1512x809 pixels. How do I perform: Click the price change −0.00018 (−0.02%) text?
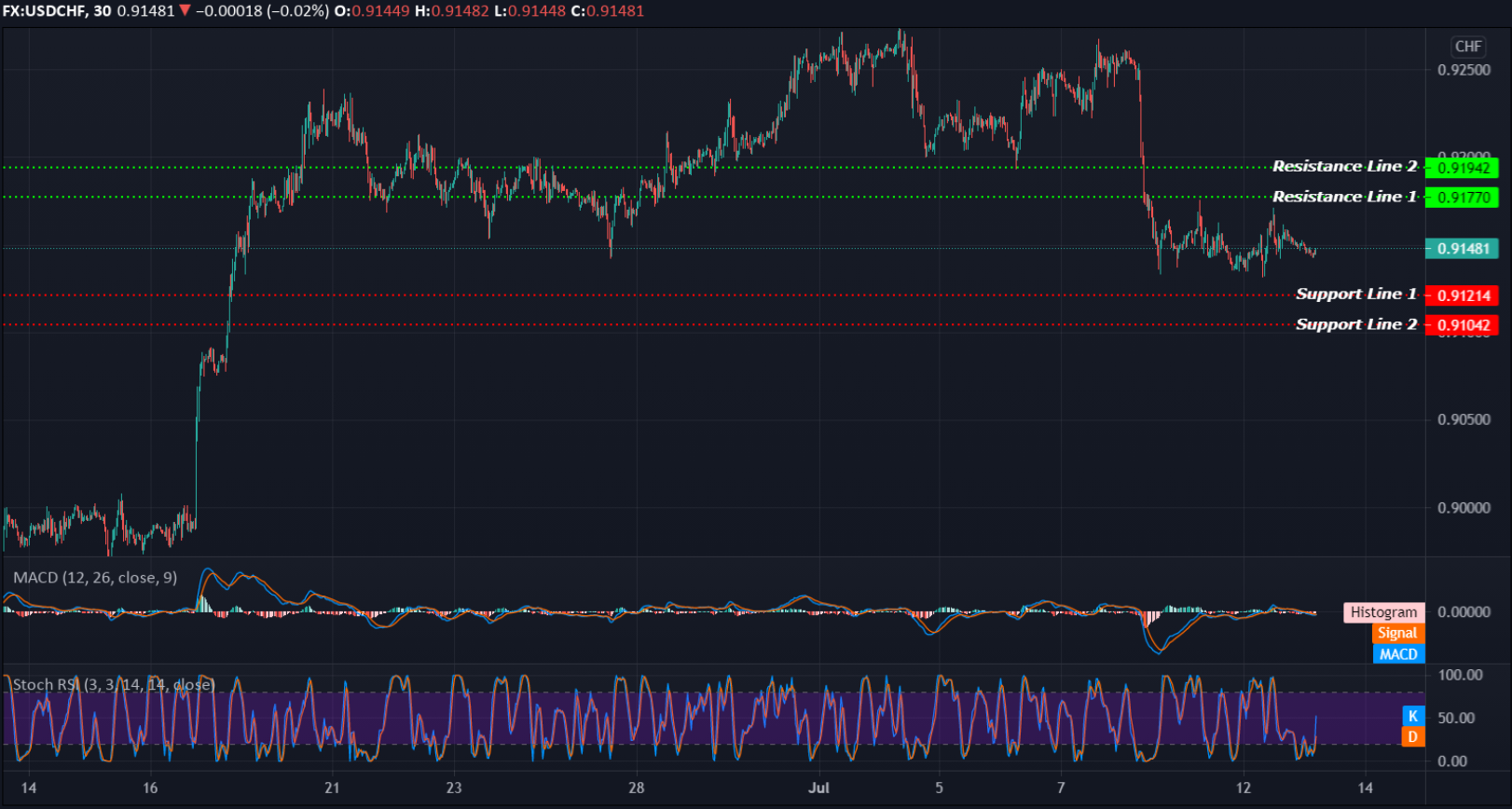coord(262,11)
